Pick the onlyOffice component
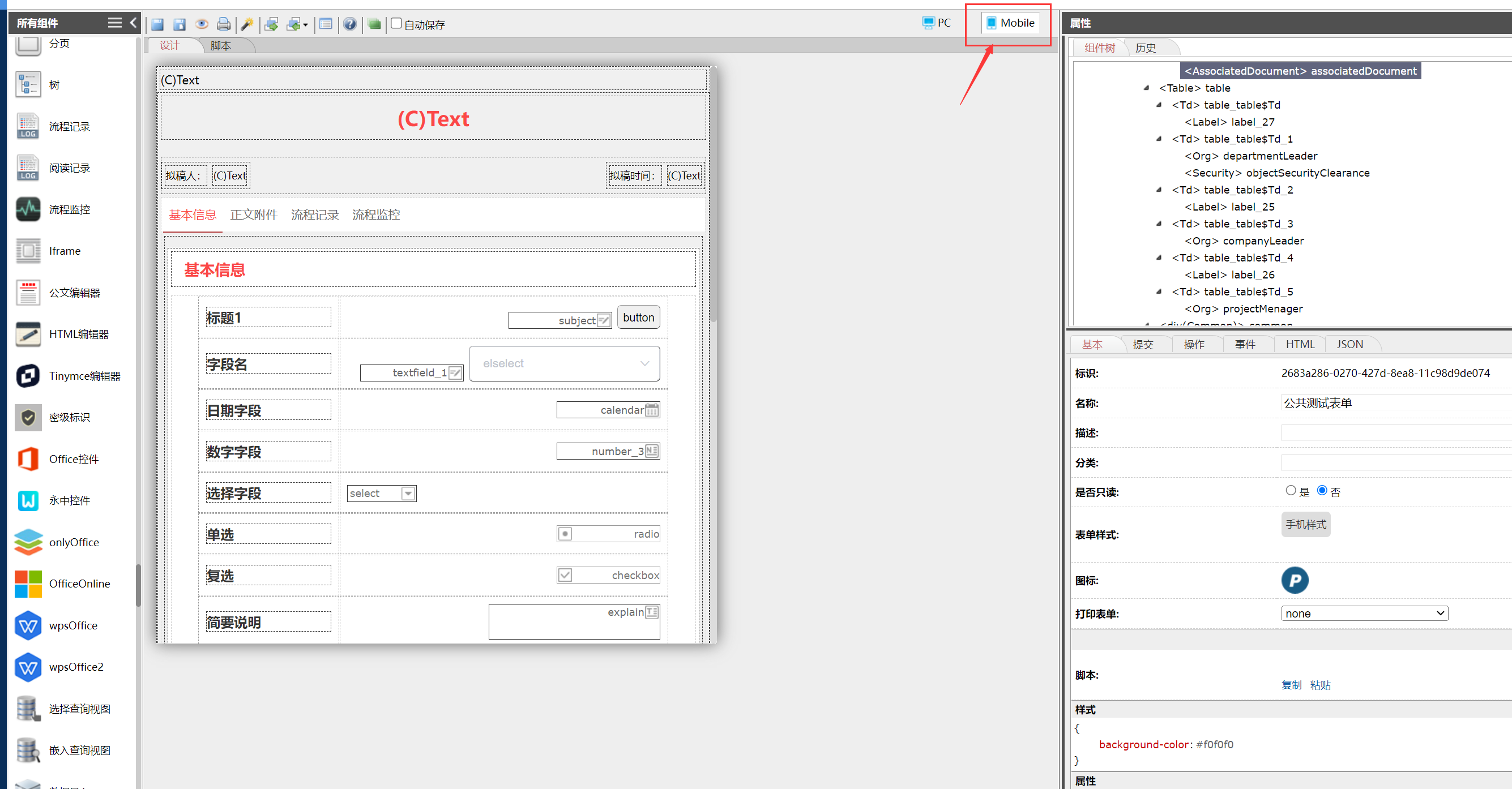The image size is (1512, 789). pos(28,542)
